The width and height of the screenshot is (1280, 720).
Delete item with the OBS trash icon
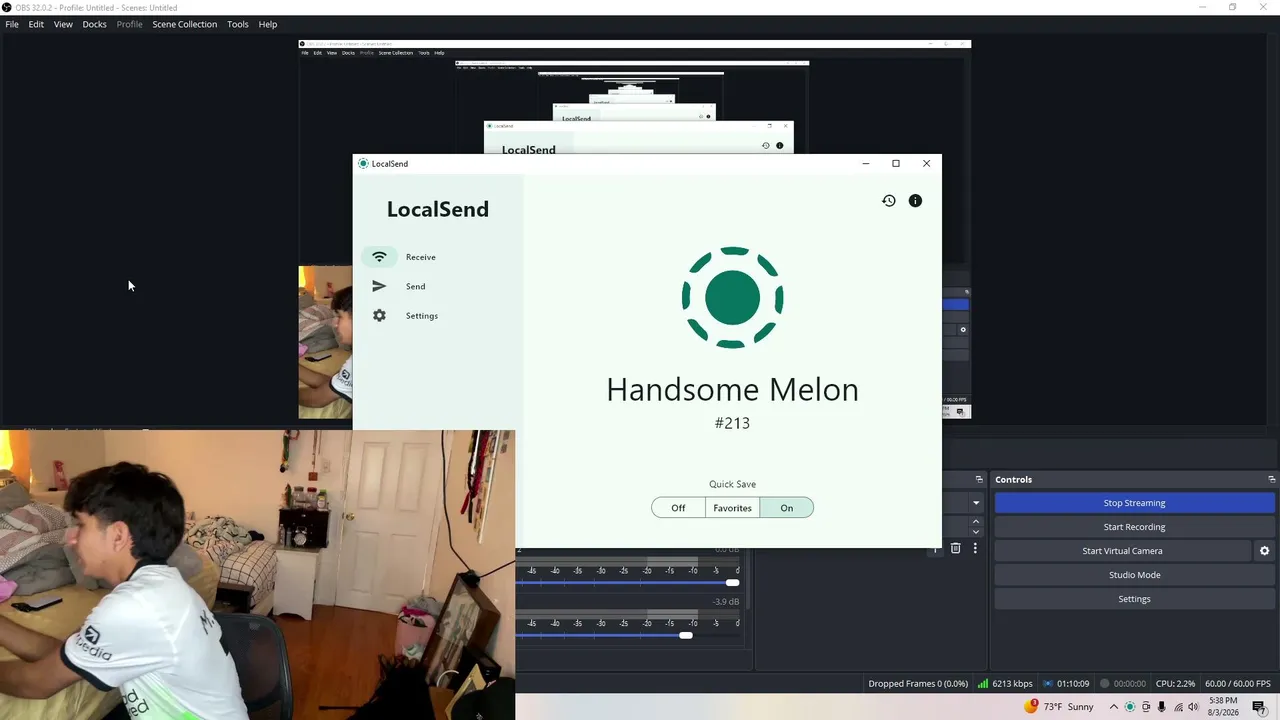(955, 548)
